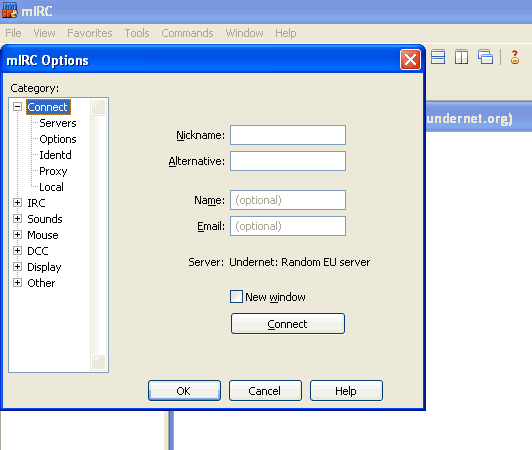Click category list scroll up arrow

[x=98, y=107]
